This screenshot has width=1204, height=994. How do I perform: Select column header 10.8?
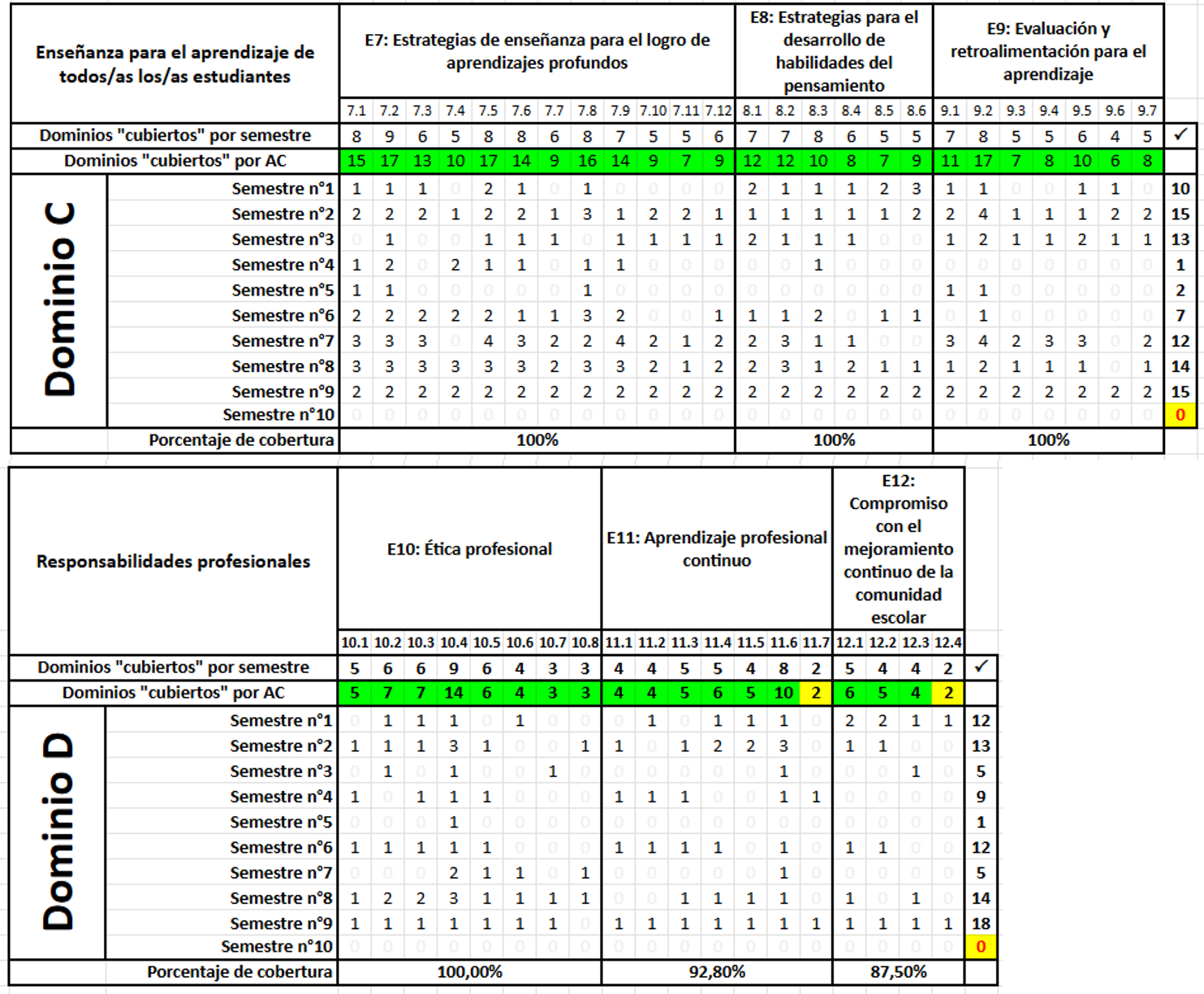[585, 642]
